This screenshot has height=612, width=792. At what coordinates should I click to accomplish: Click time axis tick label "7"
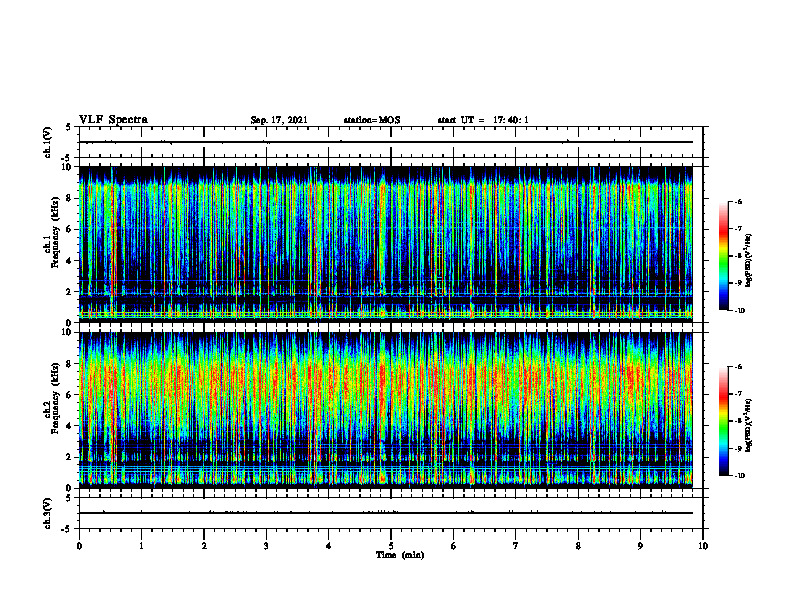(x=516, y=546)
